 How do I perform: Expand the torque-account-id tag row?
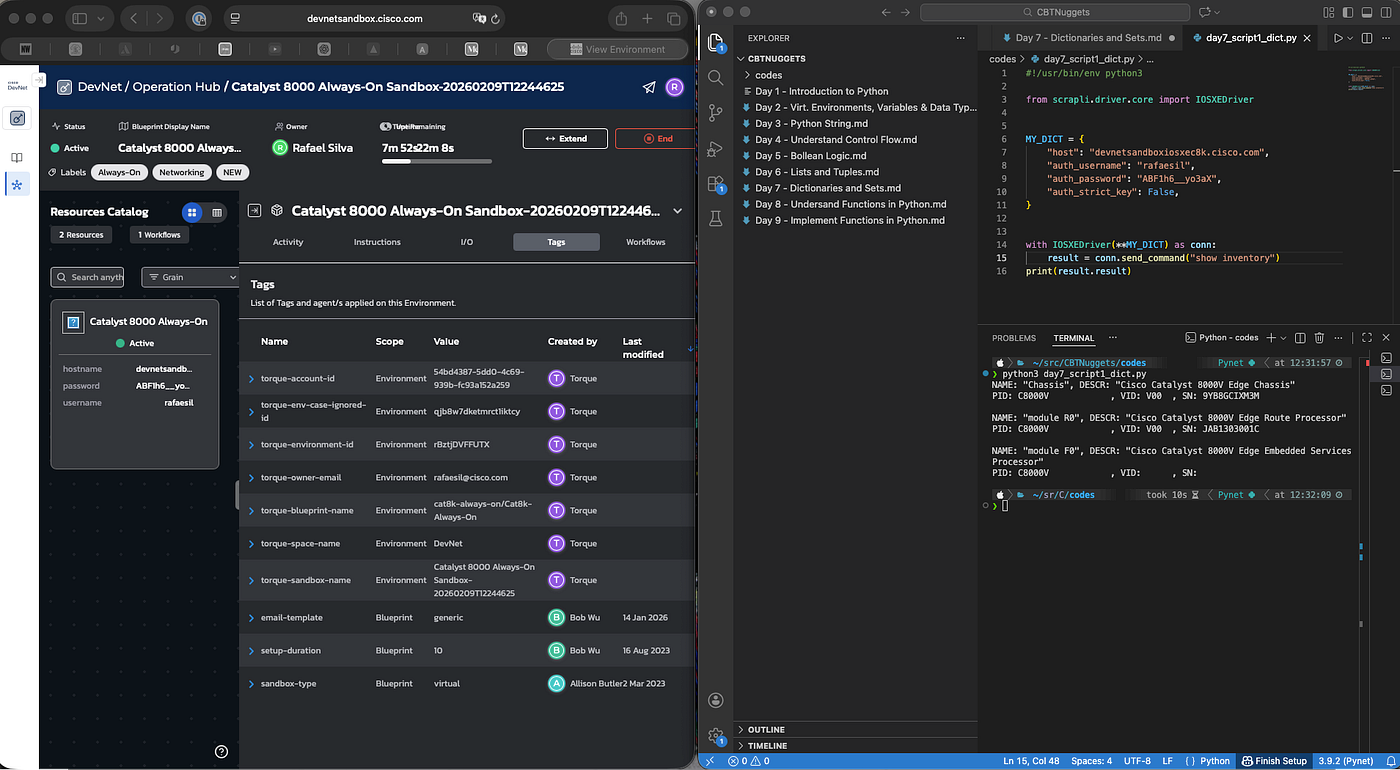[251, 379]
